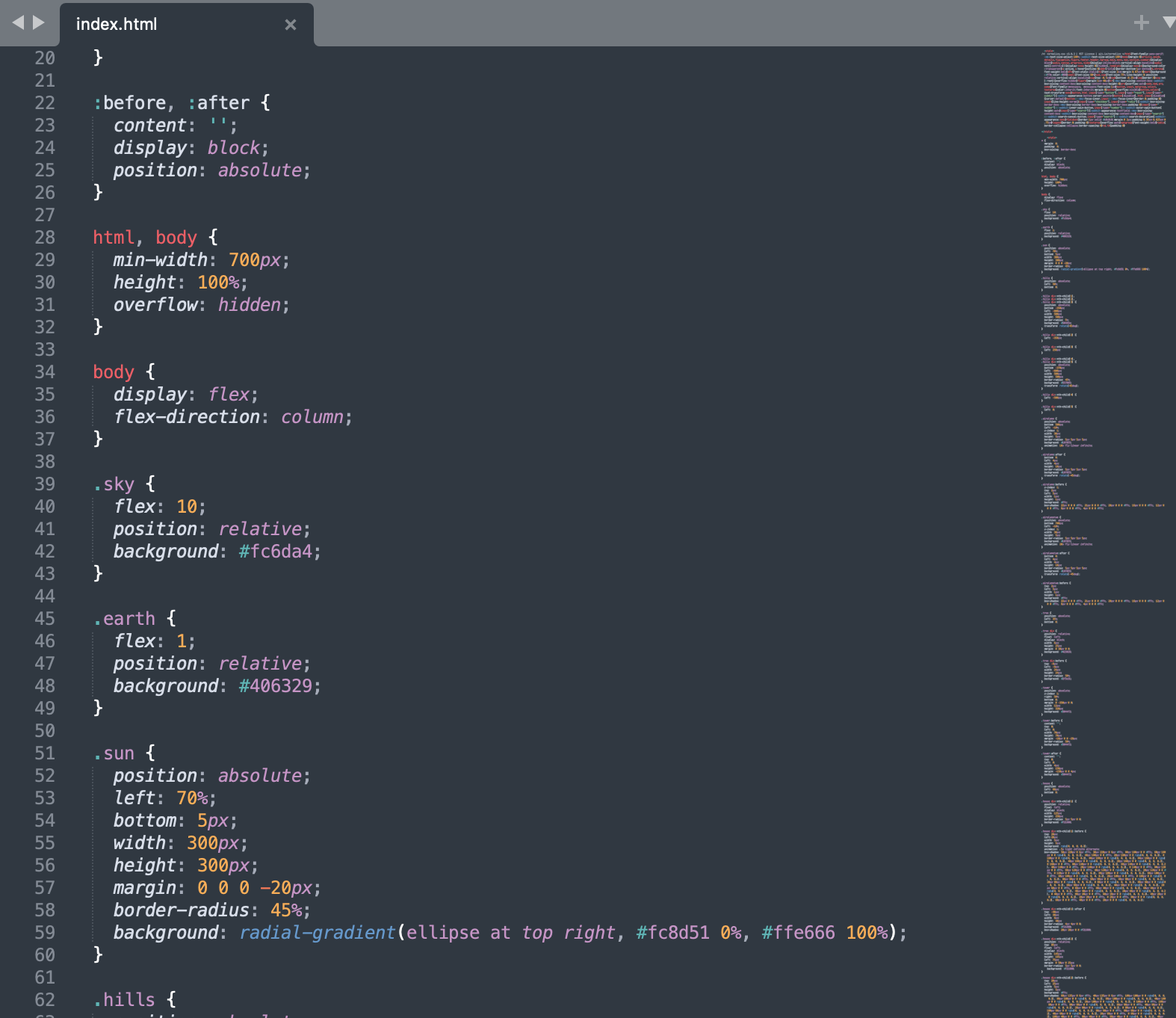Viewport: 1176px width, 1018px height.
Task: Click 'relative' position value on line 41
Action: (x=260, y=529)
